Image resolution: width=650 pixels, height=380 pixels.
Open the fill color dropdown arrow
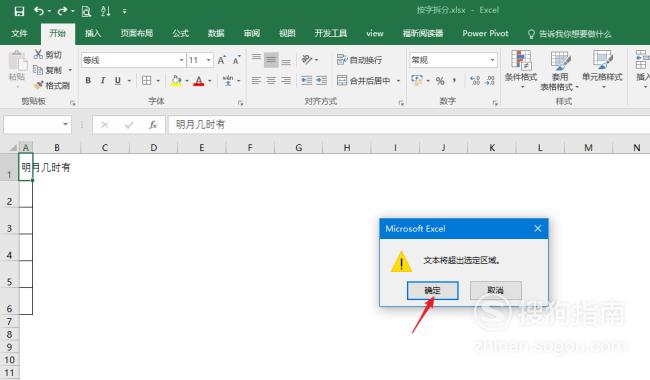click(187, 80)
